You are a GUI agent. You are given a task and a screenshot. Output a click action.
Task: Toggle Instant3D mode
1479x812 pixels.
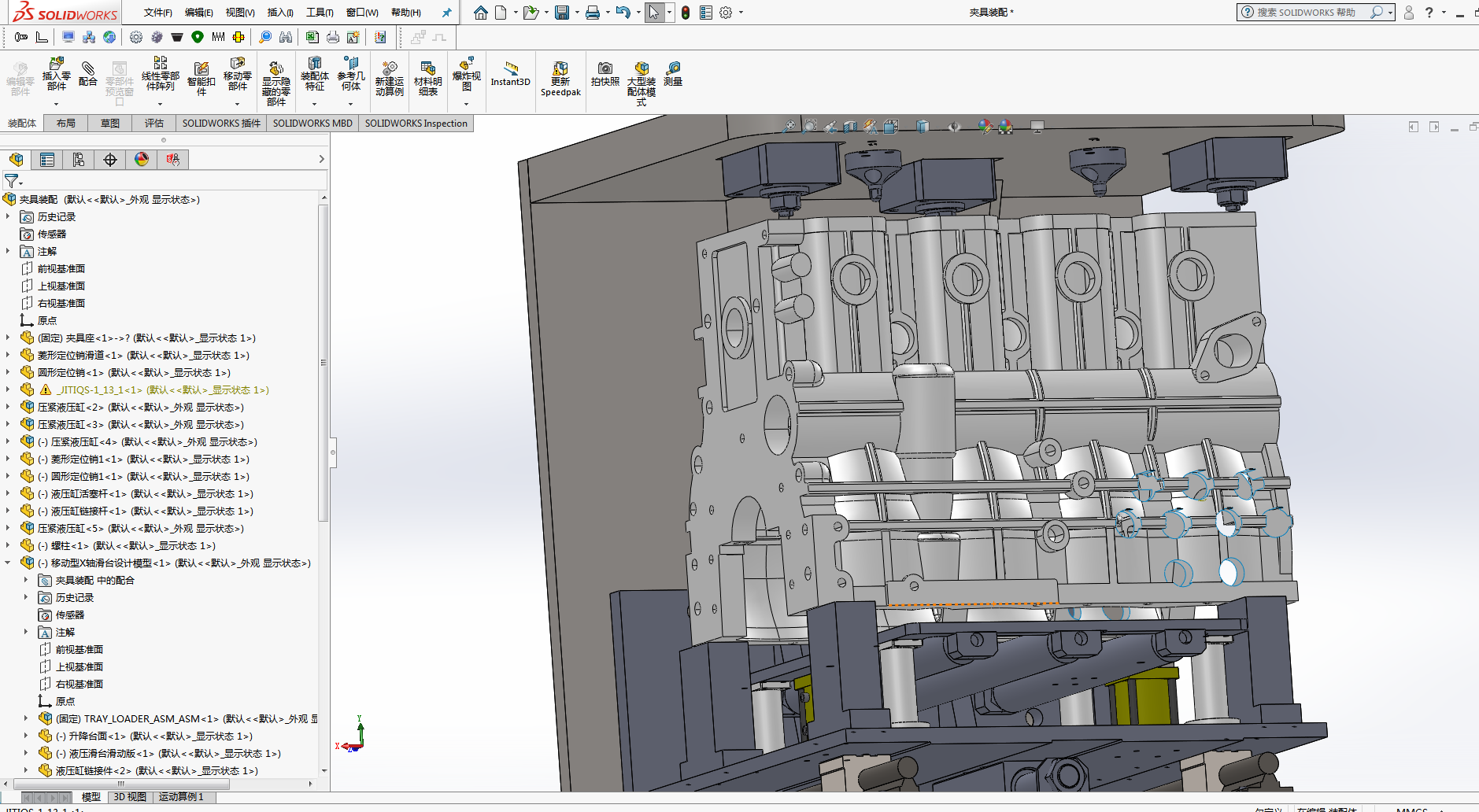coord(511,73)
